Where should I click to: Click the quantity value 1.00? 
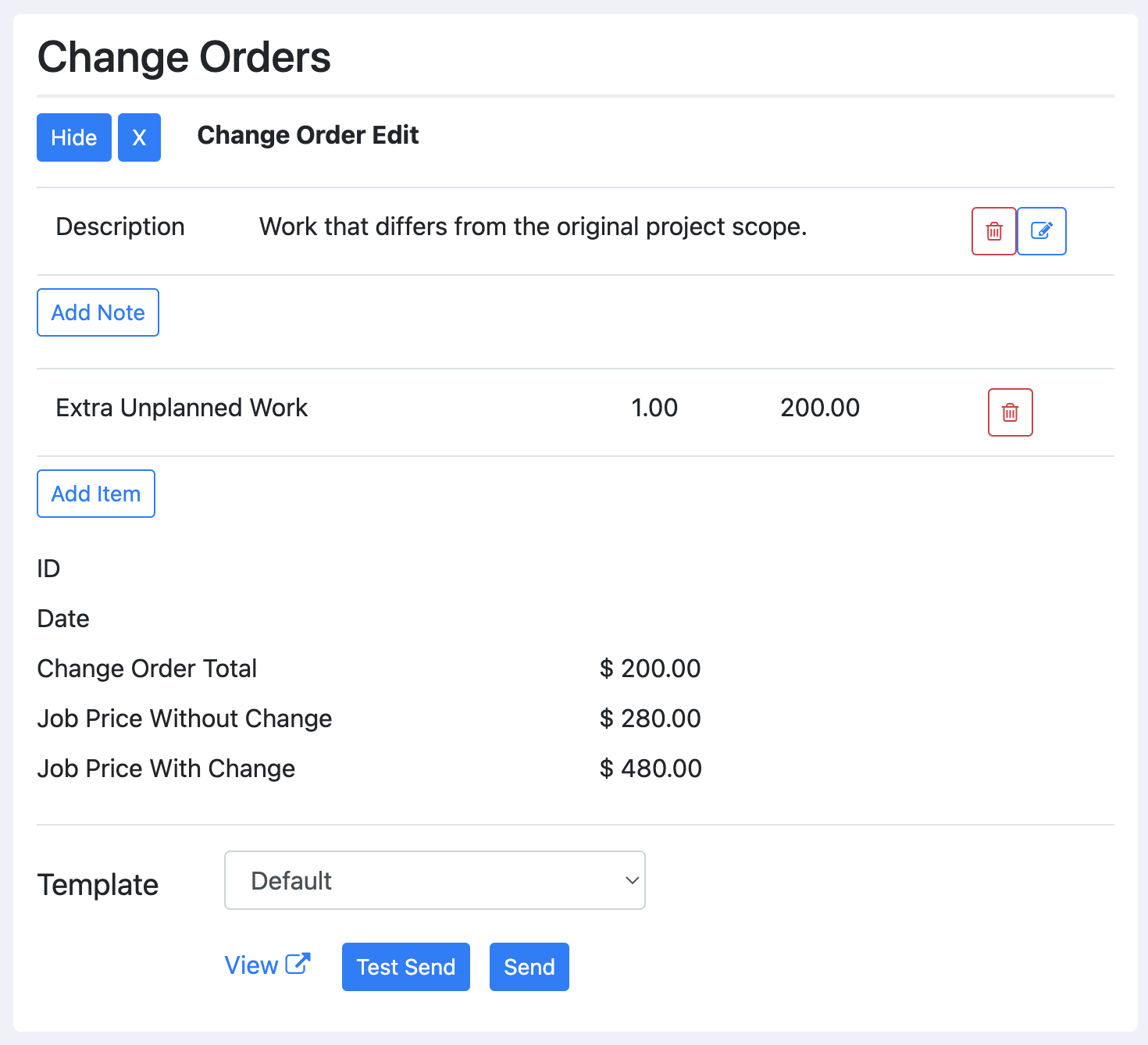(x=654, y=407)
